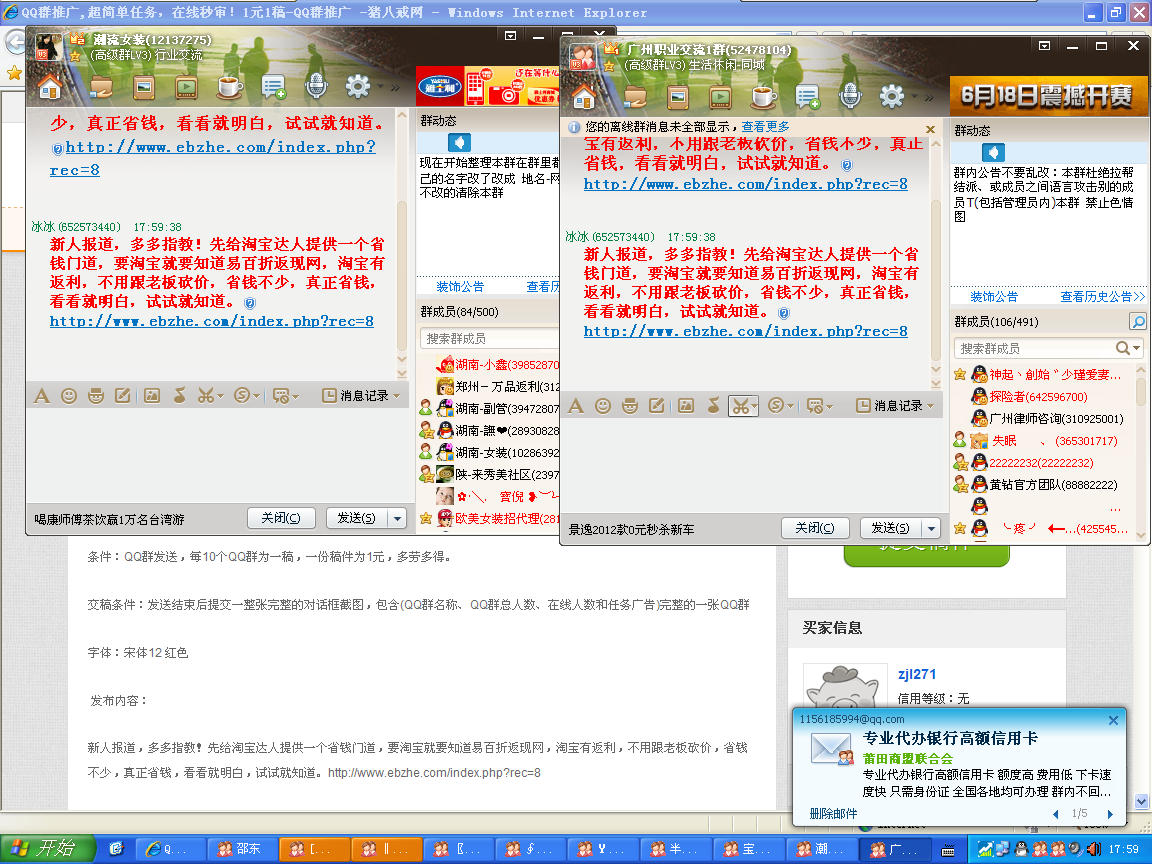Open the emoticon smiley picker
The image size is (1152, 864).
click(603, 405)
